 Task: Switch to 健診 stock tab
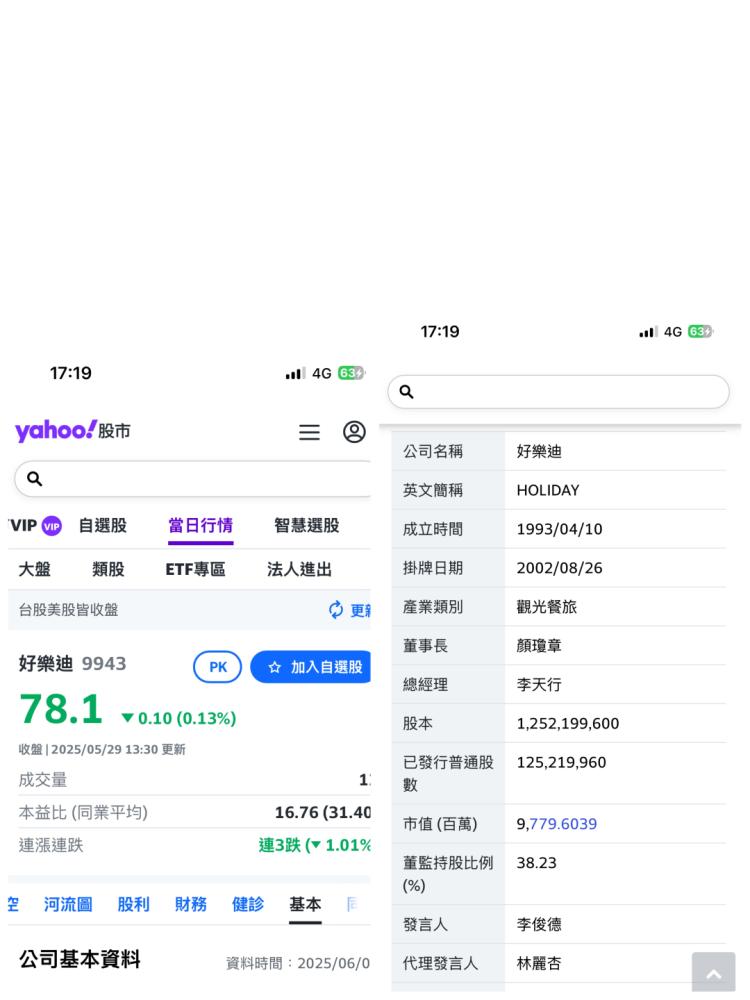(x=248, y=904)
